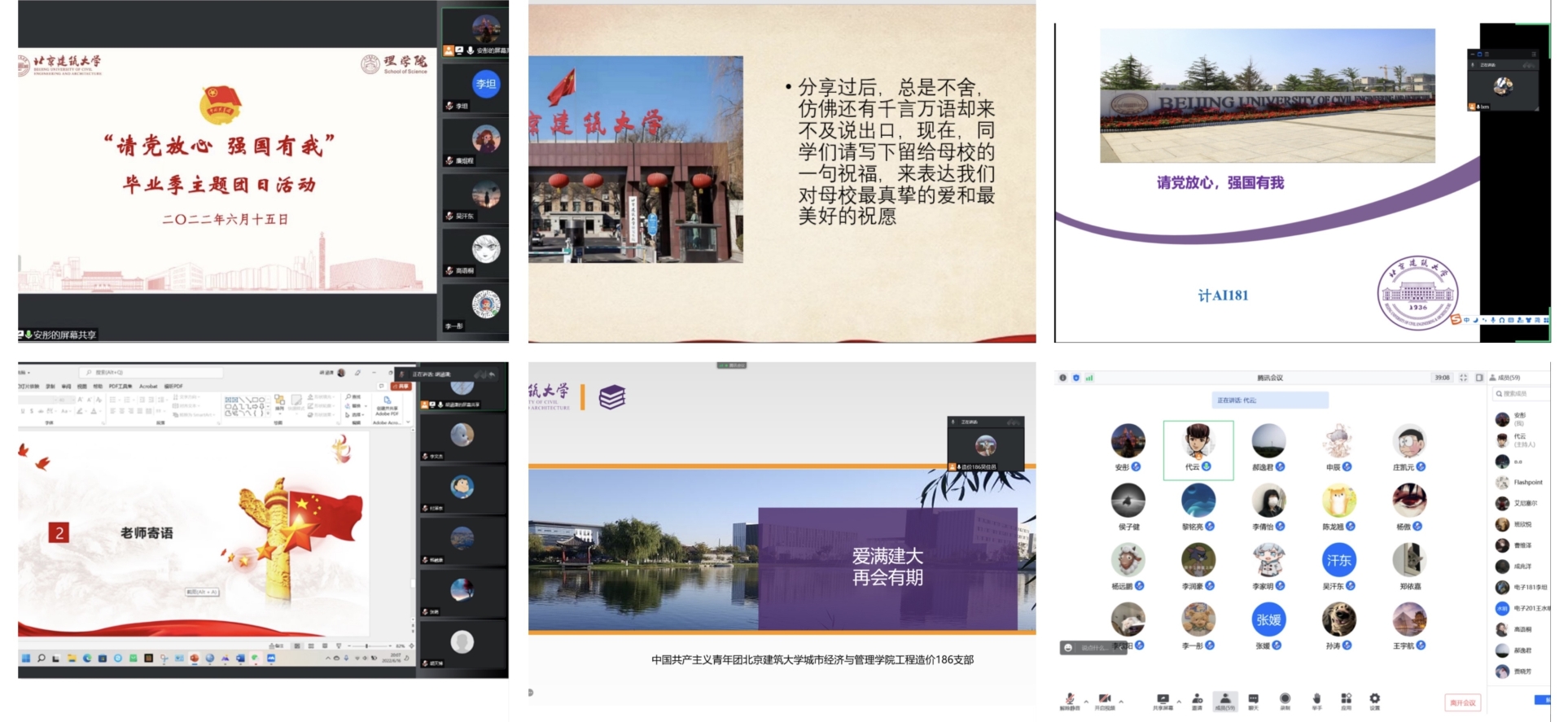
Task: Click the 查找 find button in ribbon
Action: [353, 396]
